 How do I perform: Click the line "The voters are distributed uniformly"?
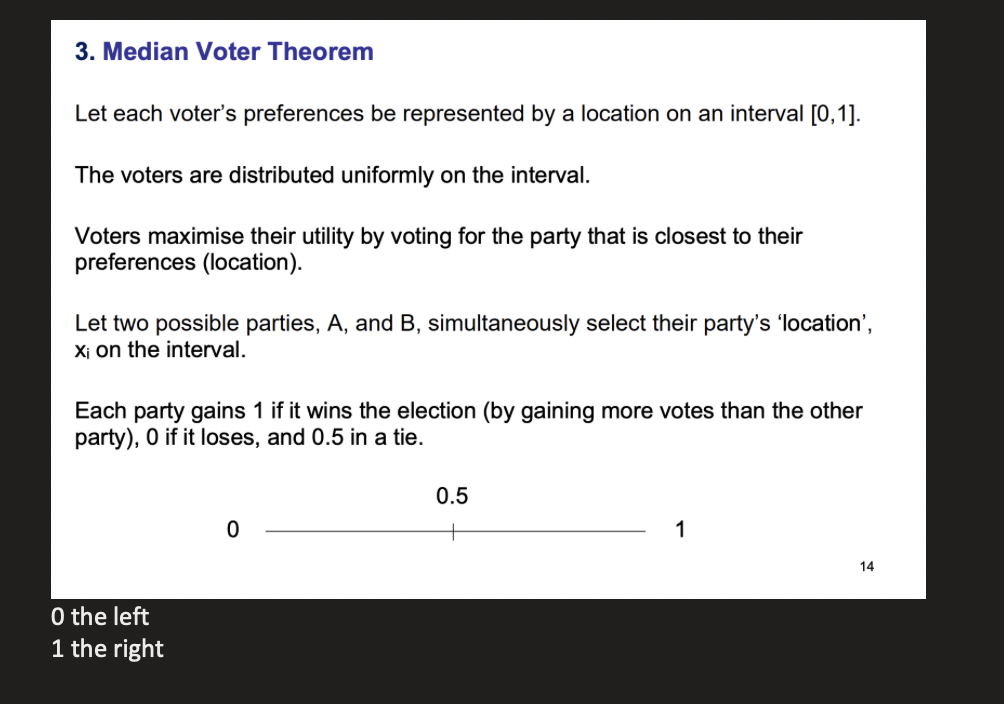click(x=333, y=176)
